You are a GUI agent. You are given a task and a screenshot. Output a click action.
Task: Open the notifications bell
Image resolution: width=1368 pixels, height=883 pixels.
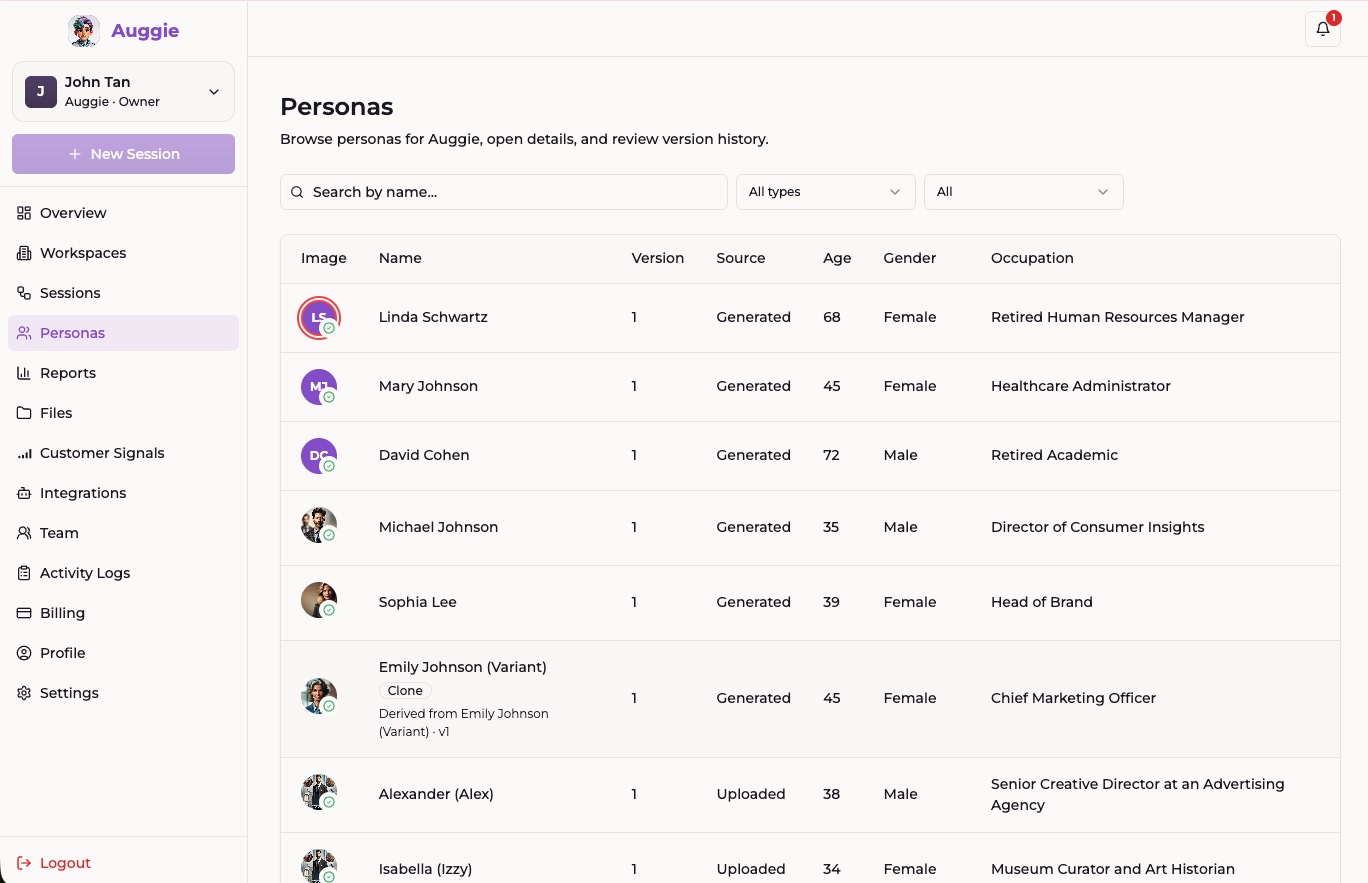pyautogui.click(x=1323, y=29)
